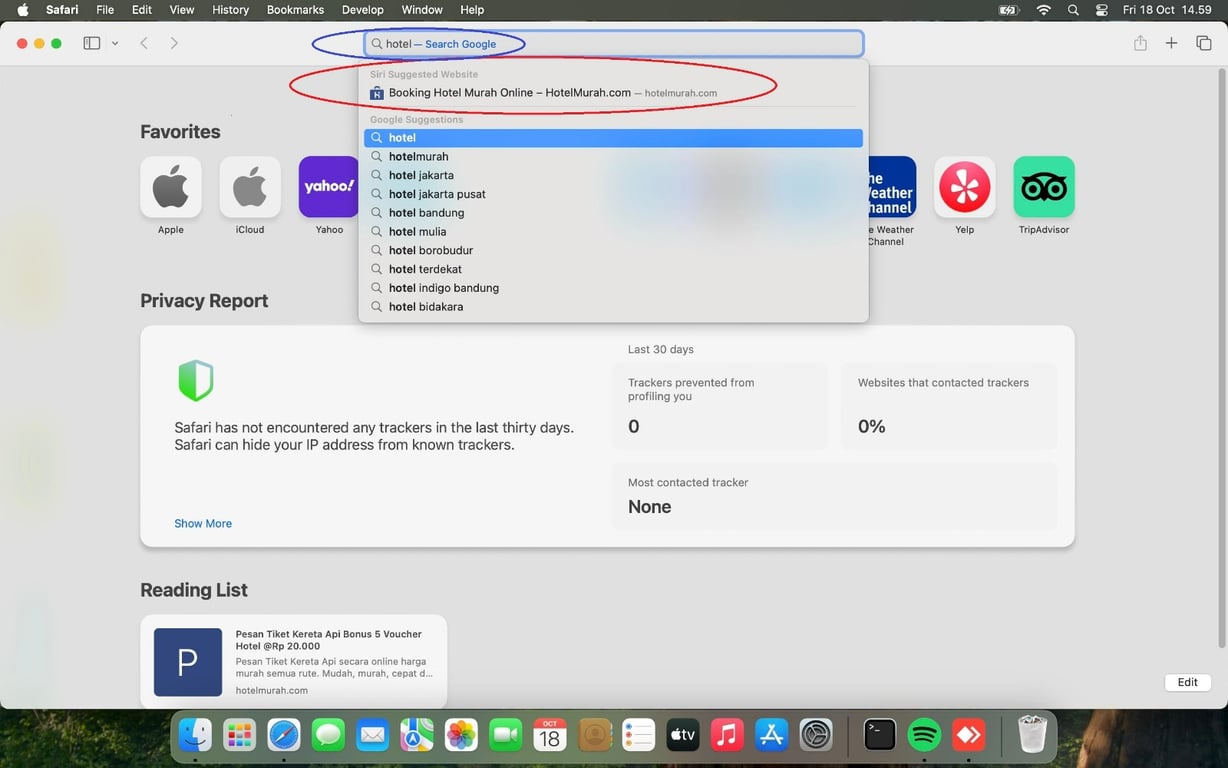Open Maps from the Dock
This screenshot has height=768, width=1228.
417,735
